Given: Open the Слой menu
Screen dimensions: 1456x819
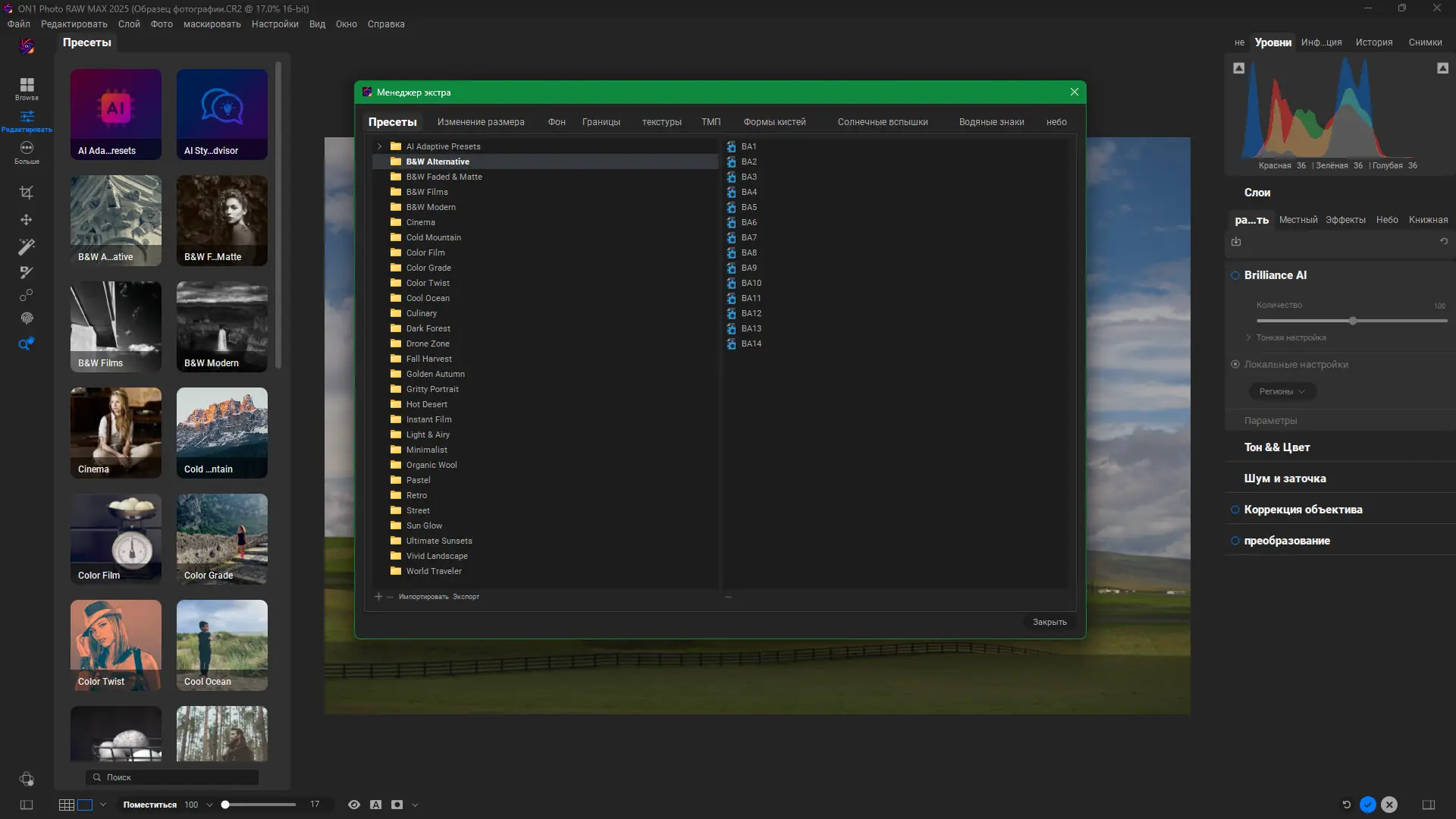Looking at the screenshot, I should point(129,24).
